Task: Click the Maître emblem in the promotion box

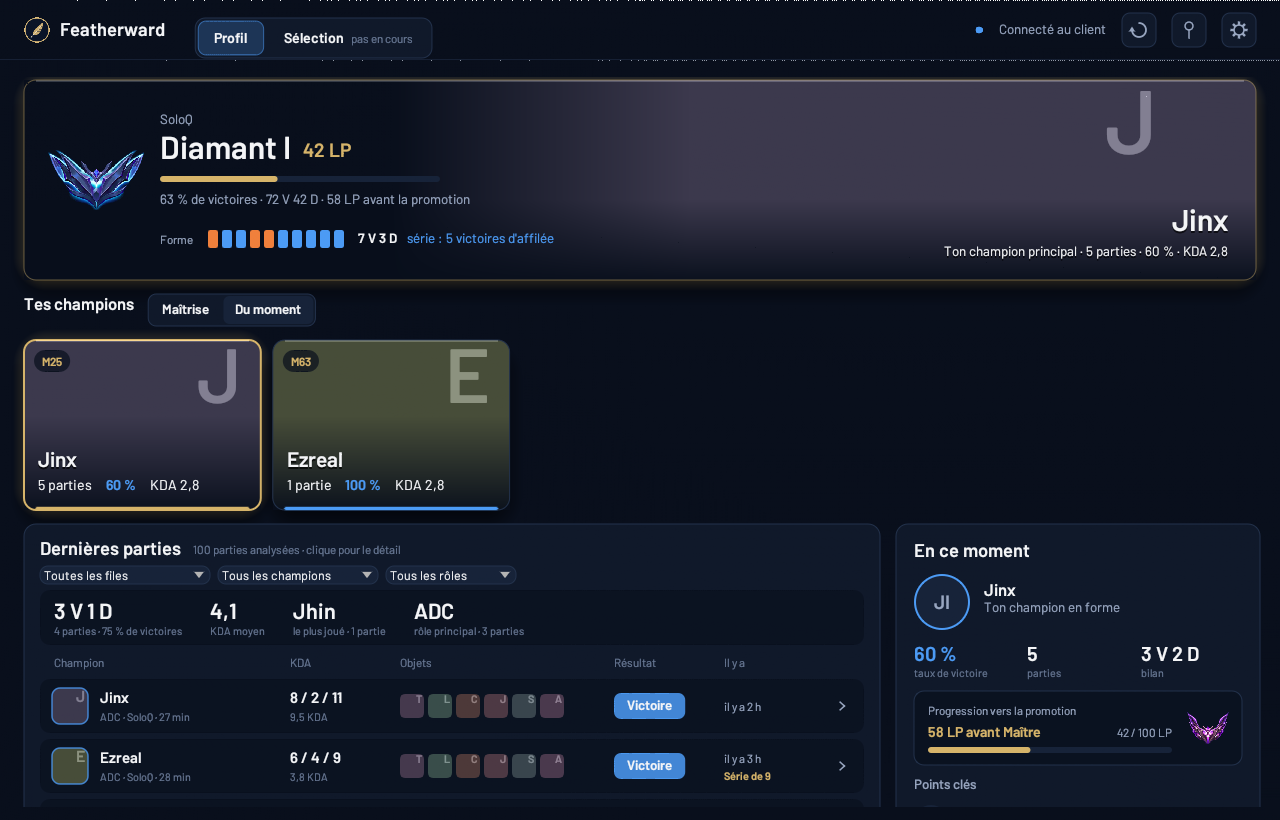Action: (1208, 728)
